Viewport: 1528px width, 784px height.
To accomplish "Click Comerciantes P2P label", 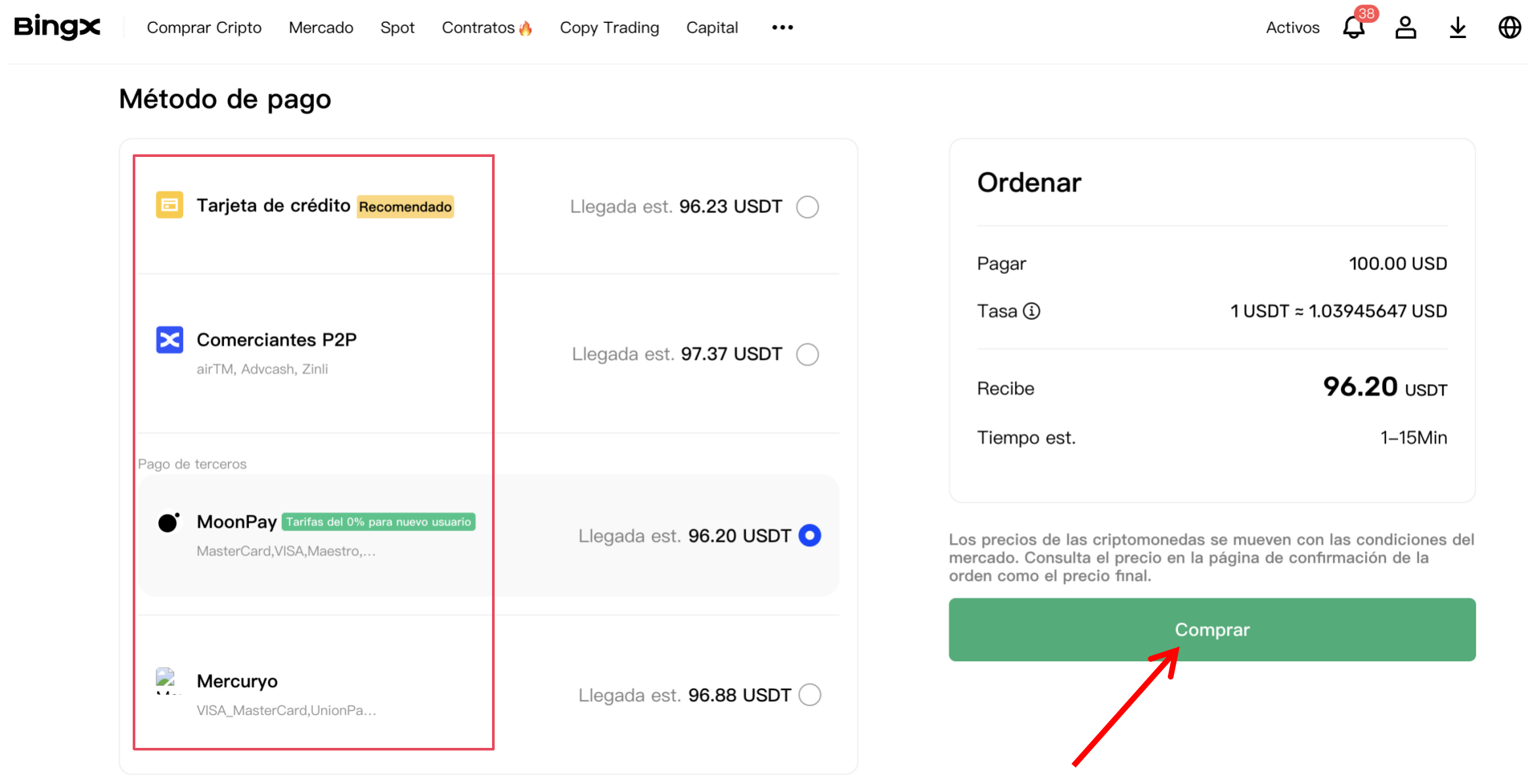I will pyautogui.click(x=277, y=339).
